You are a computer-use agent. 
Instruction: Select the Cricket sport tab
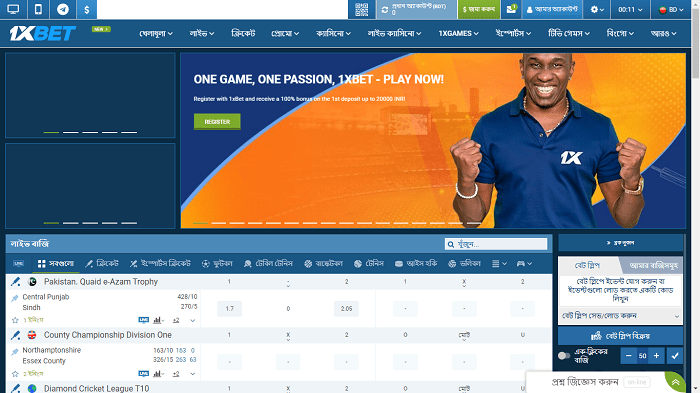(x=102, y=264)
